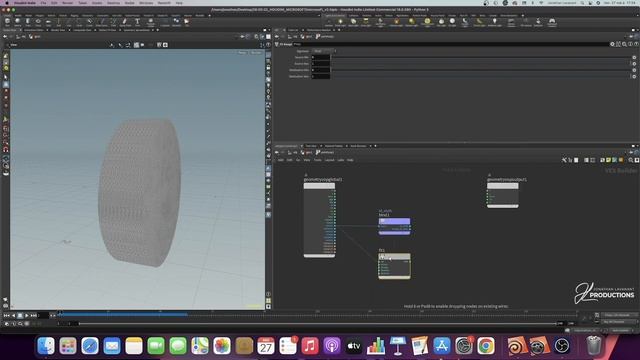
Task: Open the App Store from the Dock
Action: point(442,346)
